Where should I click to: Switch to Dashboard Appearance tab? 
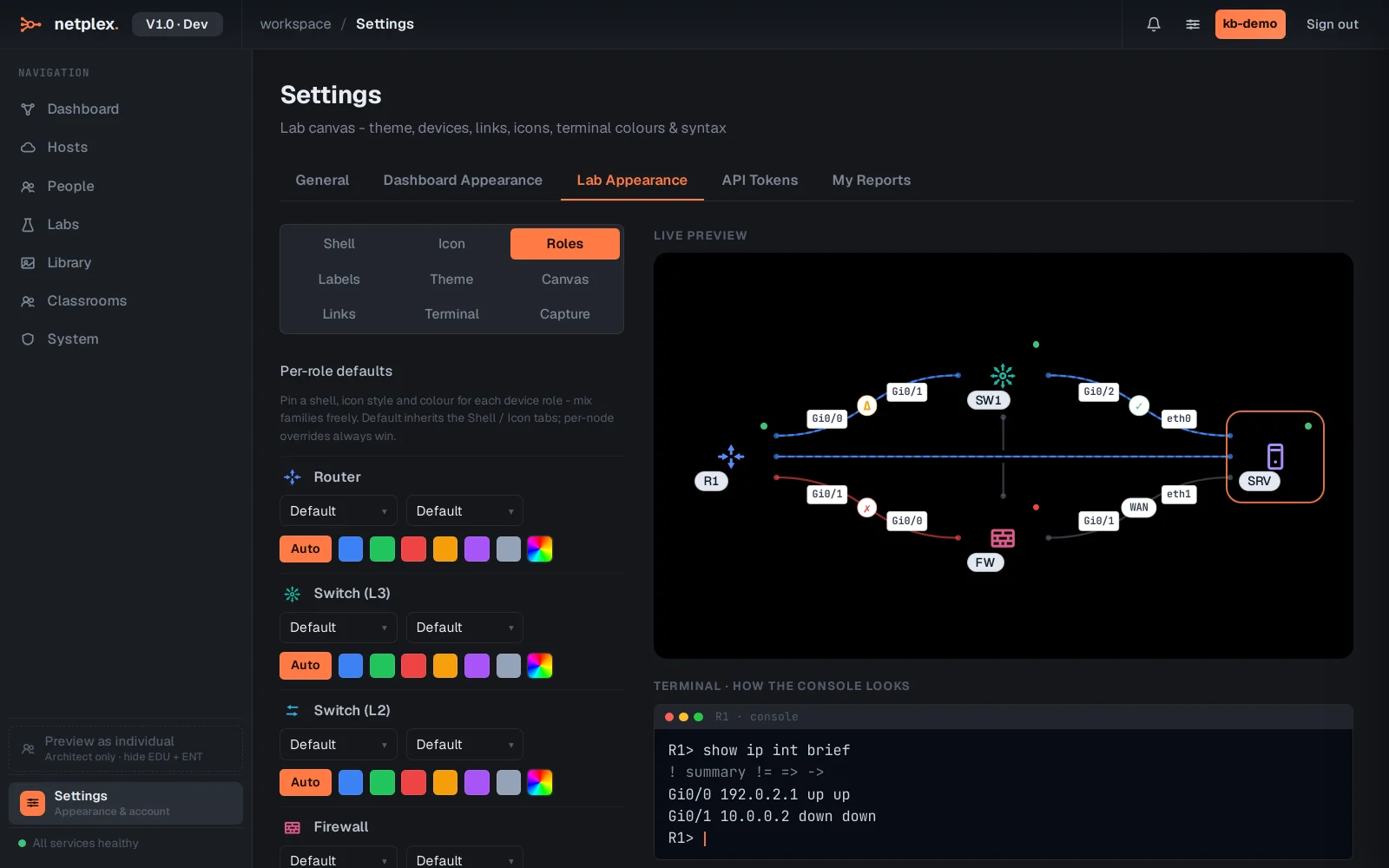[463, 181]
